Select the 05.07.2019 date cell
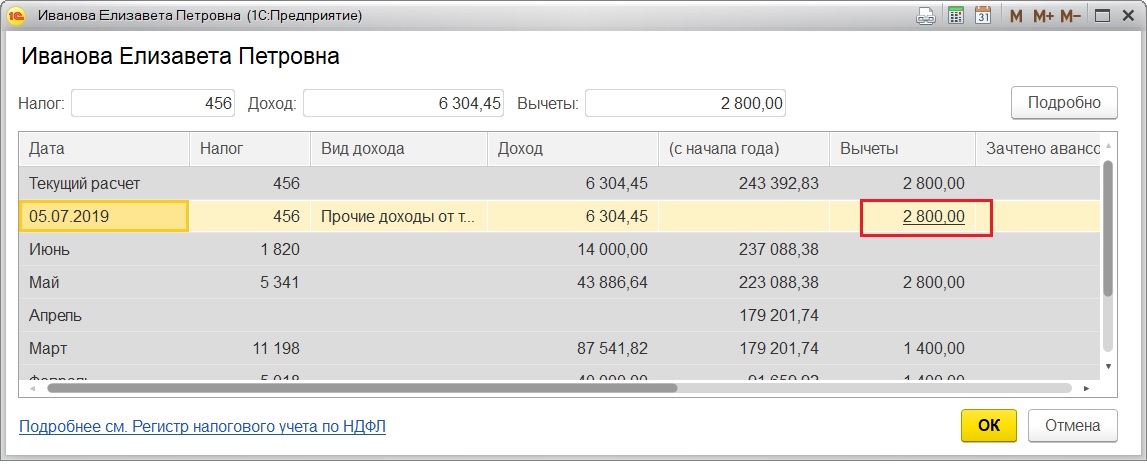 104,217
